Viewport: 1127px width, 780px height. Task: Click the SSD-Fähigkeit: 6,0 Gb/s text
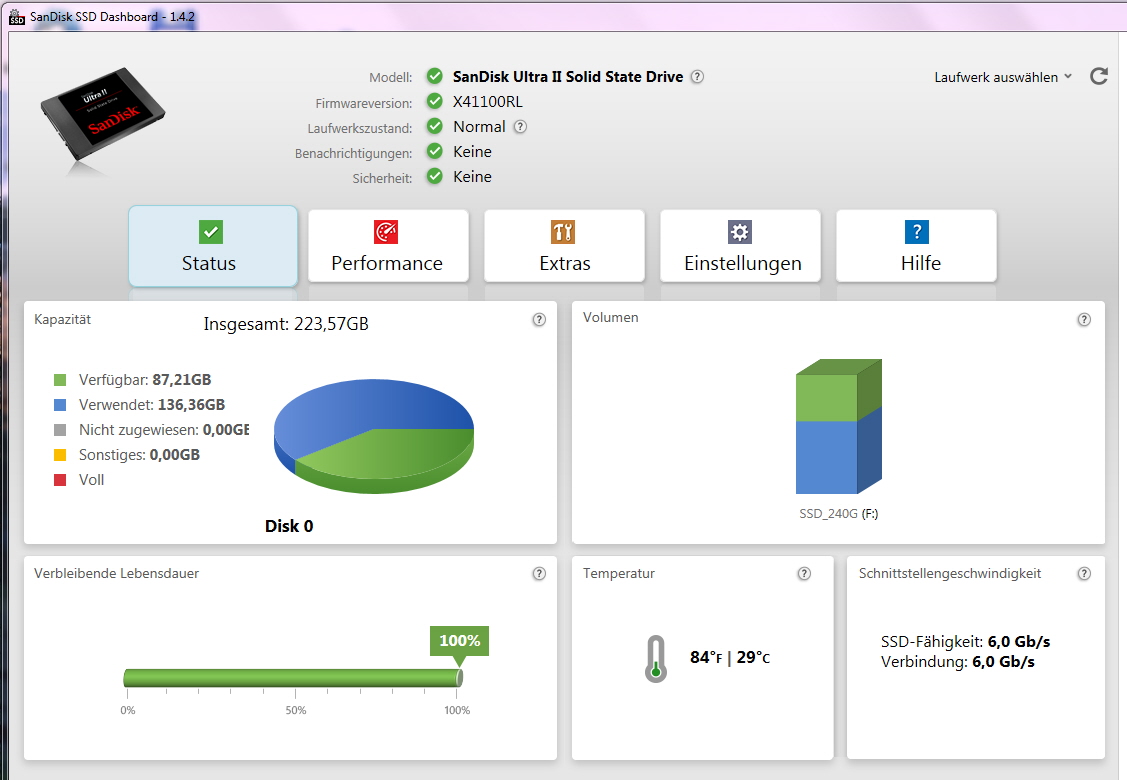click(x=965, y=642)
